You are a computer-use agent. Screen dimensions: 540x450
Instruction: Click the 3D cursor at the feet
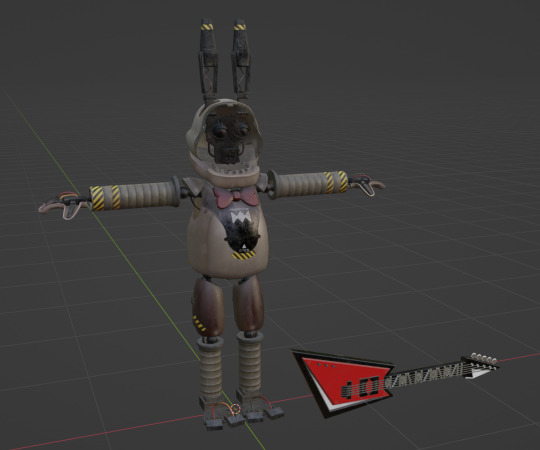coord(236,409)
